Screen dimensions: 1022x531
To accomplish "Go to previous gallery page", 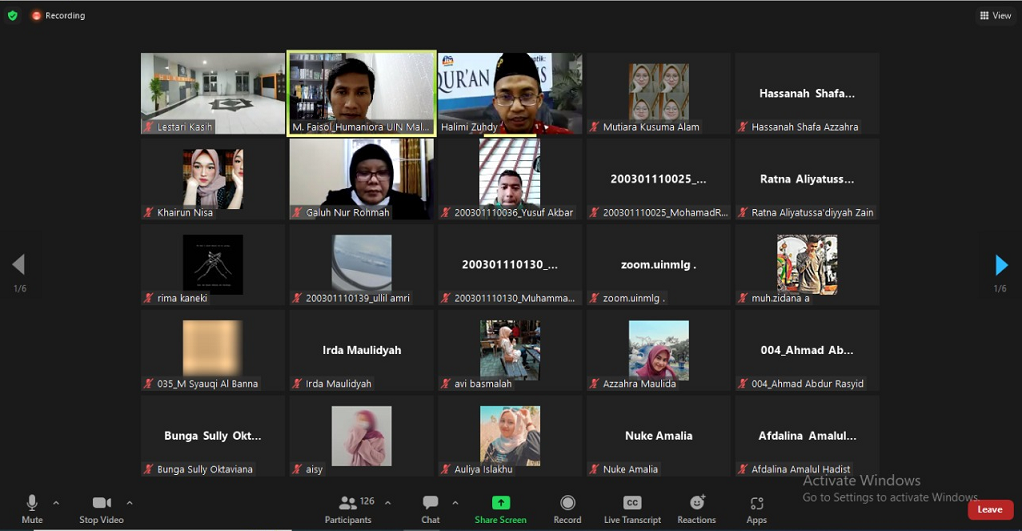I will click(18, 265).
